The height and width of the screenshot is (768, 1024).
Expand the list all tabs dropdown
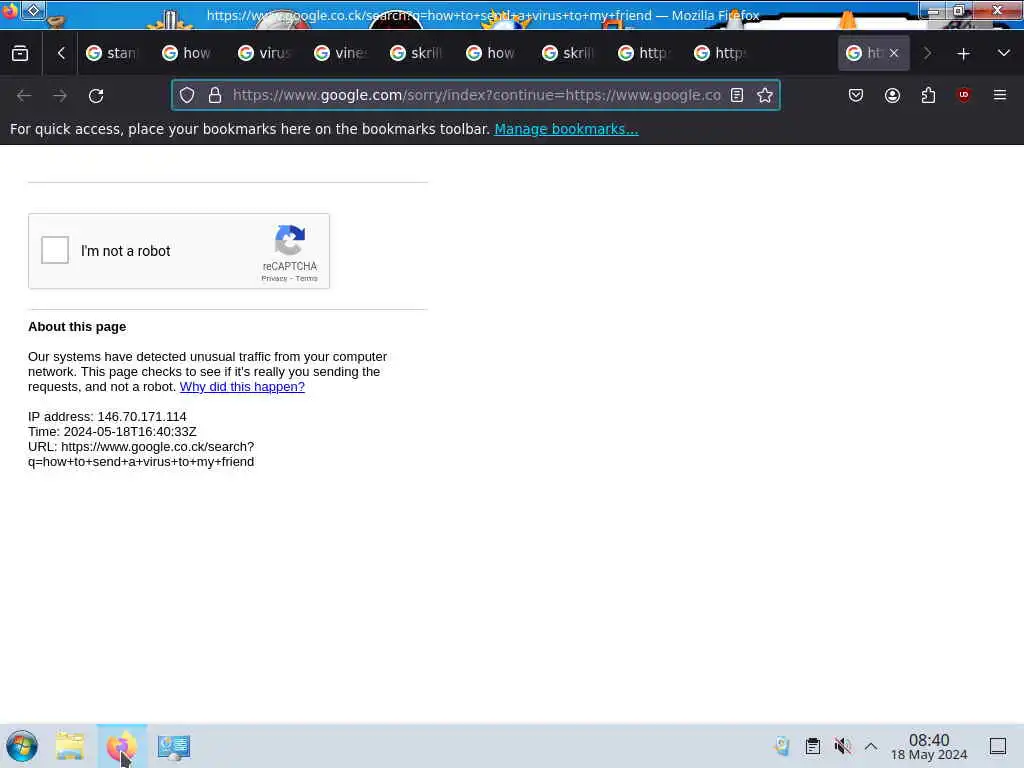[x=1004, y=53]
